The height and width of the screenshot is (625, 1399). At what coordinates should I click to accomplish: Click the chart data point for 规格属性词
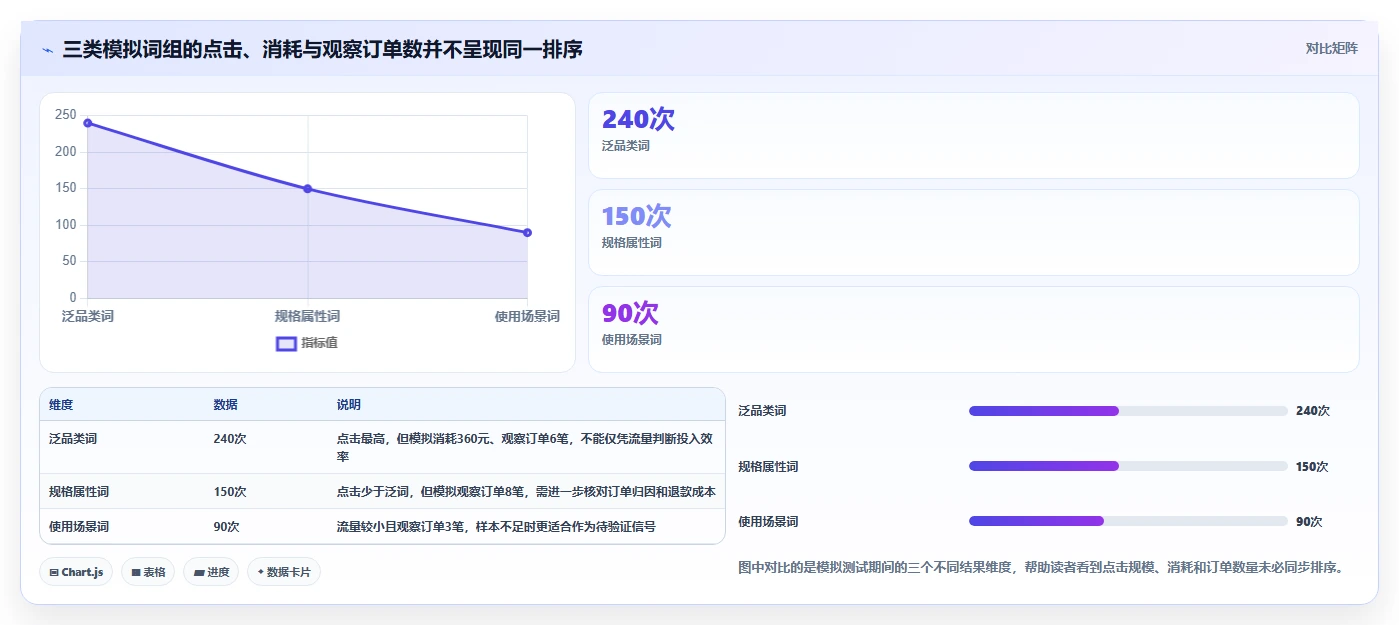(308, 189)
